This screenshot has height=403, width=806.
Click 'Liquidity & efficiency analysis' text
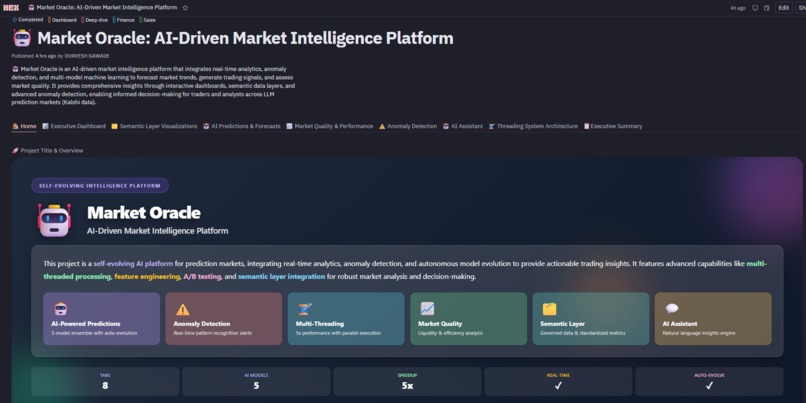452,333
